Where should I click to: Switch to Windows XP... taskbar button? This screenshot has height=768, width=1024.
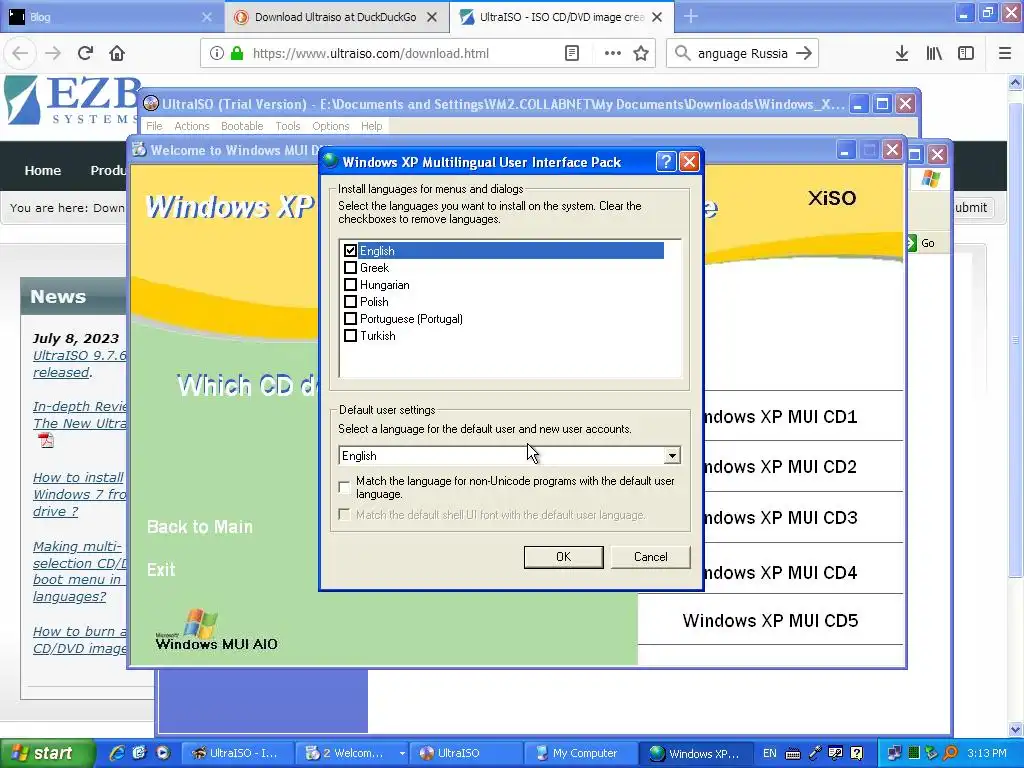point(695,753)
